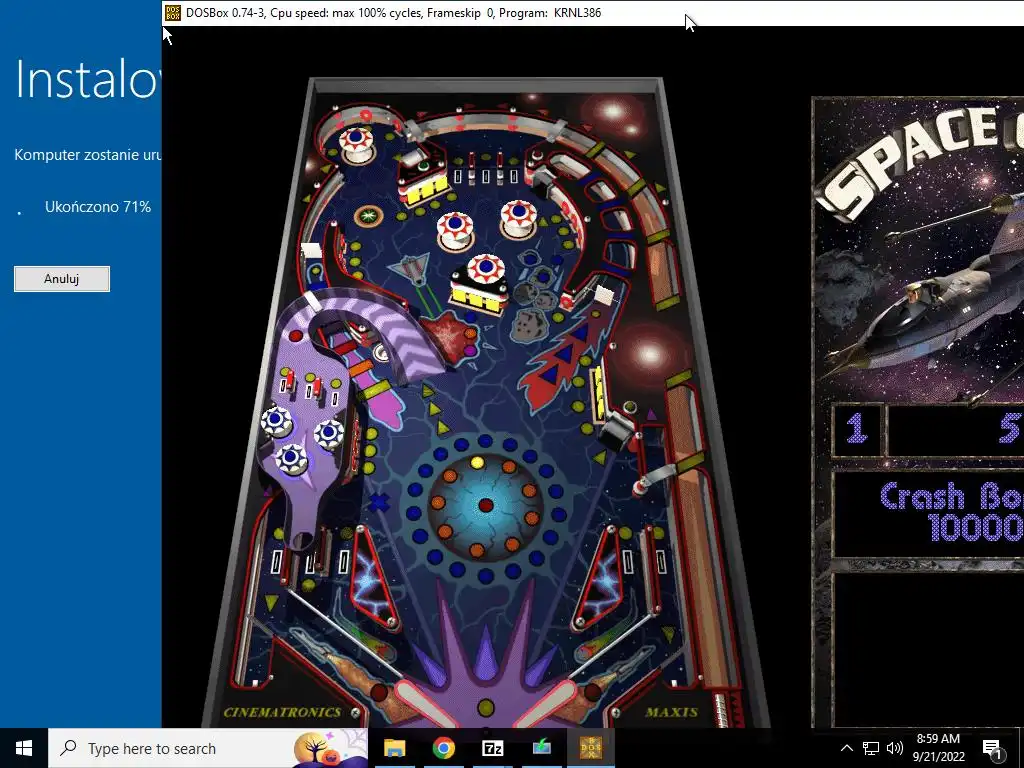Click the left pinball flipper
The height and width of the screenshot is (768, 1024).
(x=423, y=703)
